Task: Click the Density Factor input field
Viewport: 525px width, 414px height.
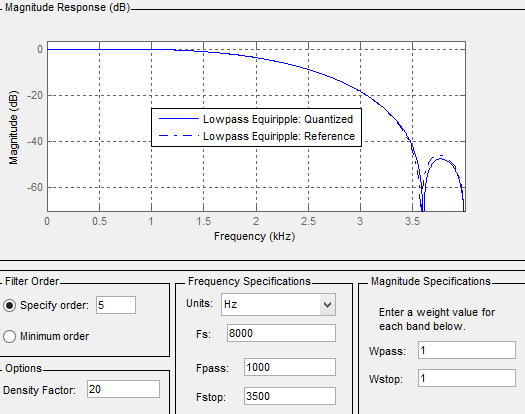Action: 124,389
